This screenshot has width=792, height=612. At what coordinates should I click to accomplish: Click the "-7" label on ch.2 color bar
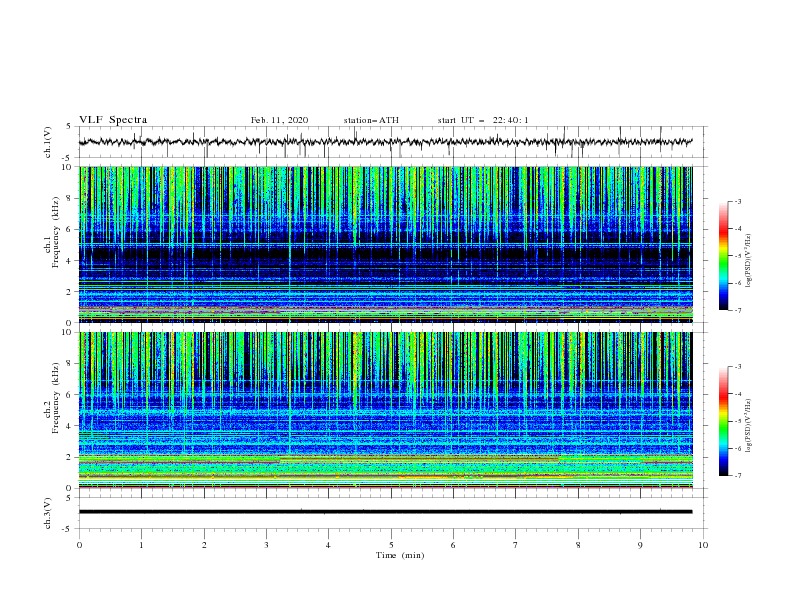pyautogui.click(x=738, y=475)
